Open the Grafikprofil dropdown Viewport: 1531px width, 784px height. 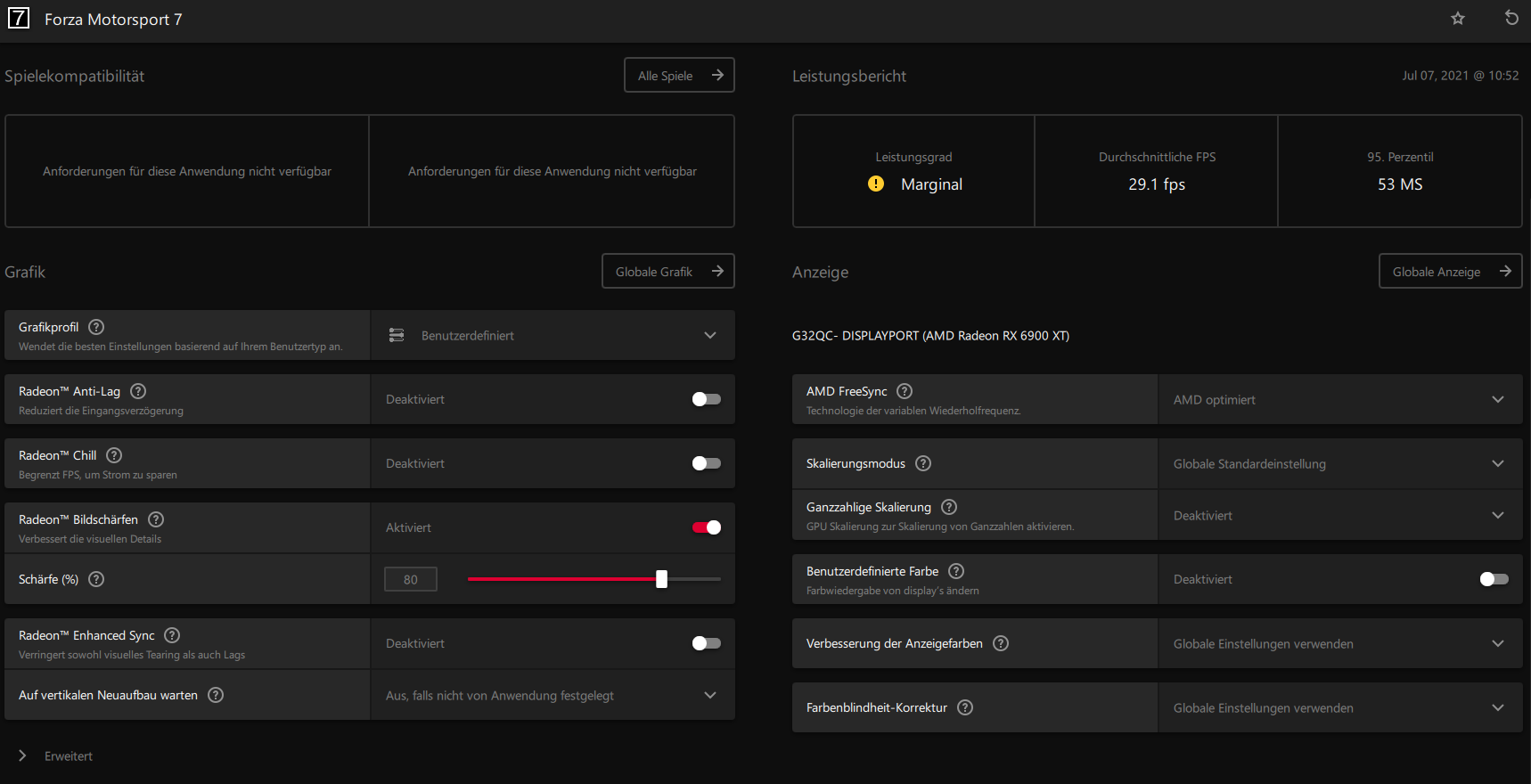pyautogui.click(x=553, y=336)
